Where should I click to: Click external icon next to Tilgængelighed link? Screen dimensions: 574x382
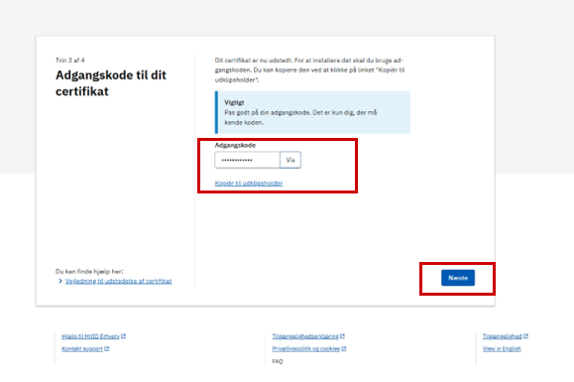pyautogui.click(x=526, y=336)
